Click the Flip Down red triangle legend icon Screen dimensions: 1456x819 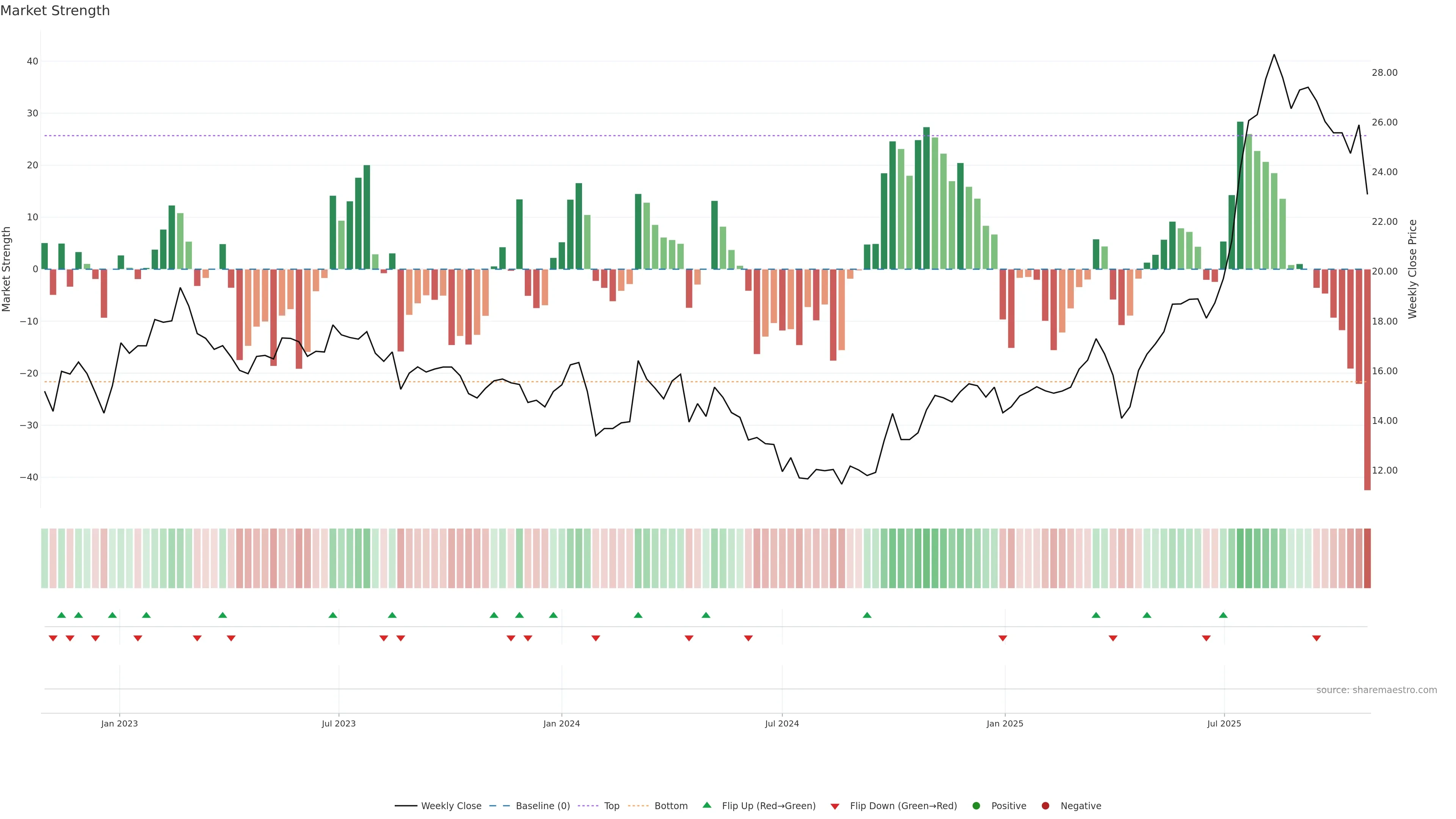click(x=835, y=806)
